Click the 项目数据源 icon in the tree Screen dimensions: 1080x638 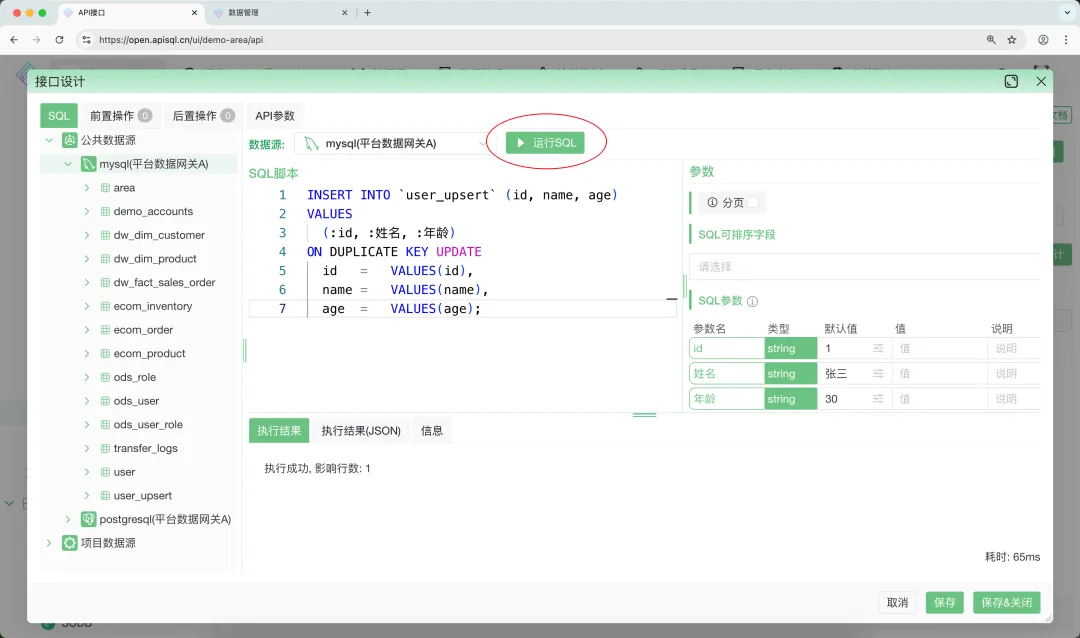point(69,543)
